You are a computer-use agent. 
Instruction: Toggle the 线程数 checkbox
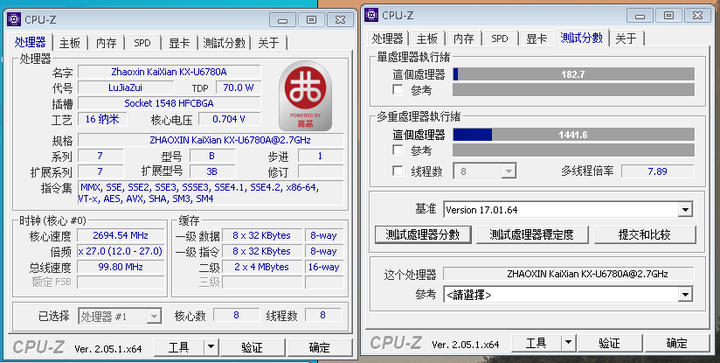(398, 171)
